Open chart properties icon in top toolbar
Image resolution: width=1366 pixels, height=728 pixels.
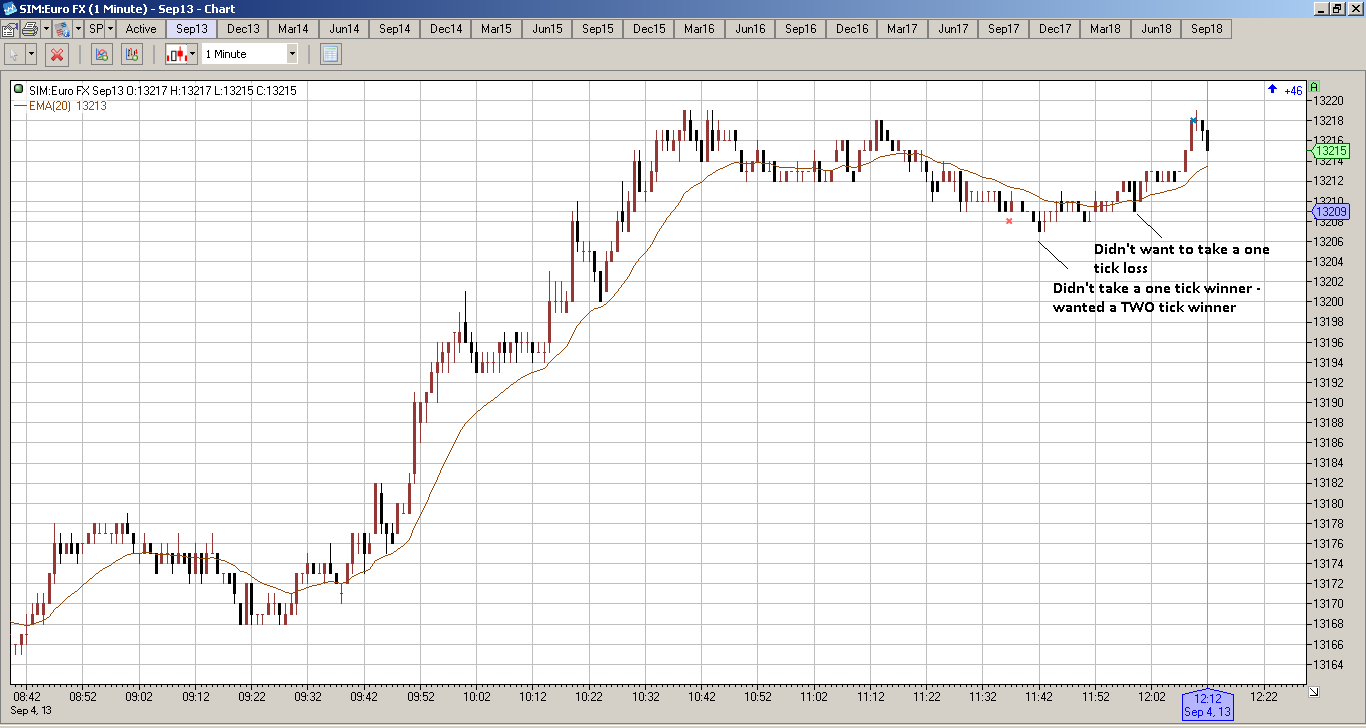coord(9,29)
